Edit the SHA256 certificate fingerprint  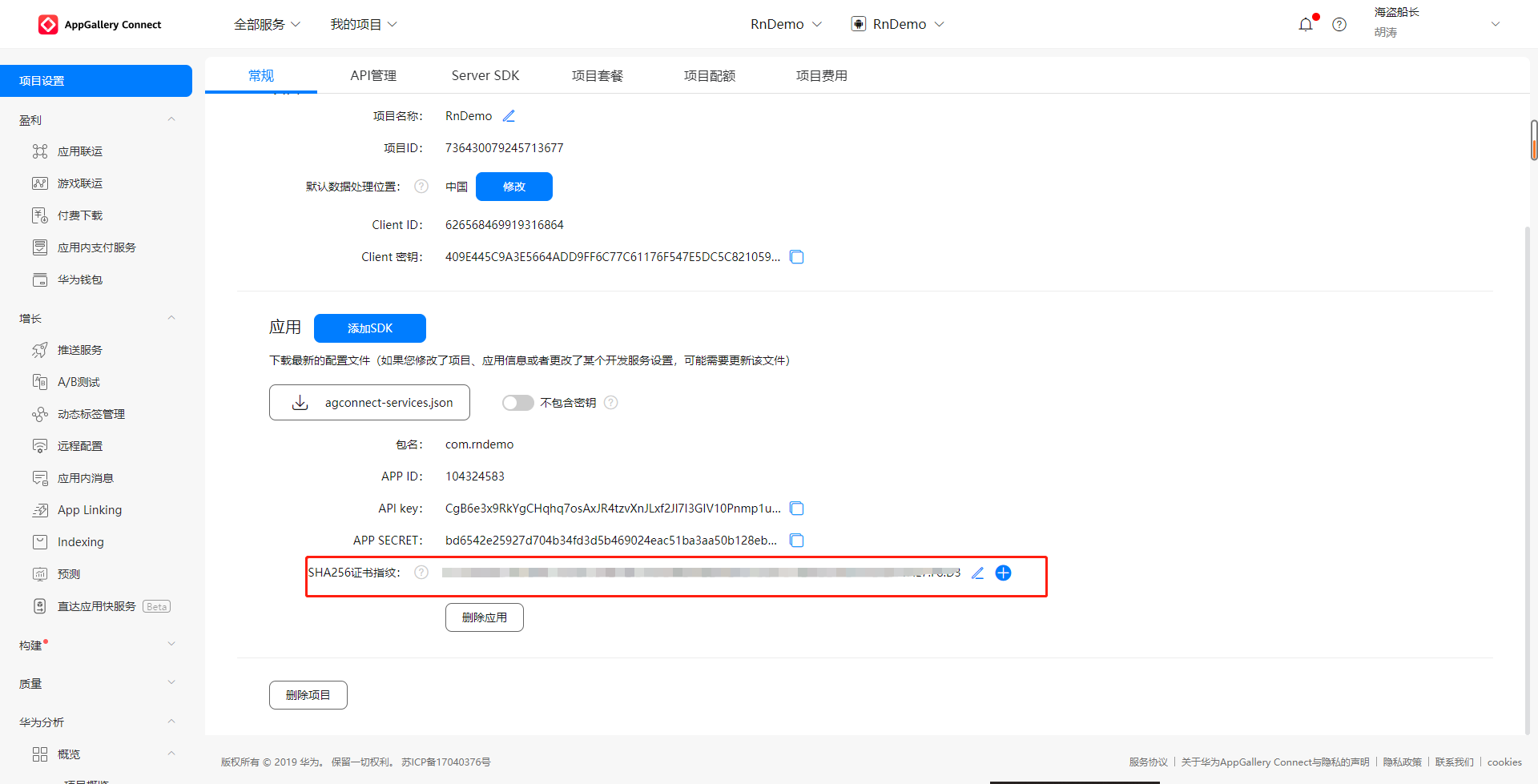(x=977, y=573)
